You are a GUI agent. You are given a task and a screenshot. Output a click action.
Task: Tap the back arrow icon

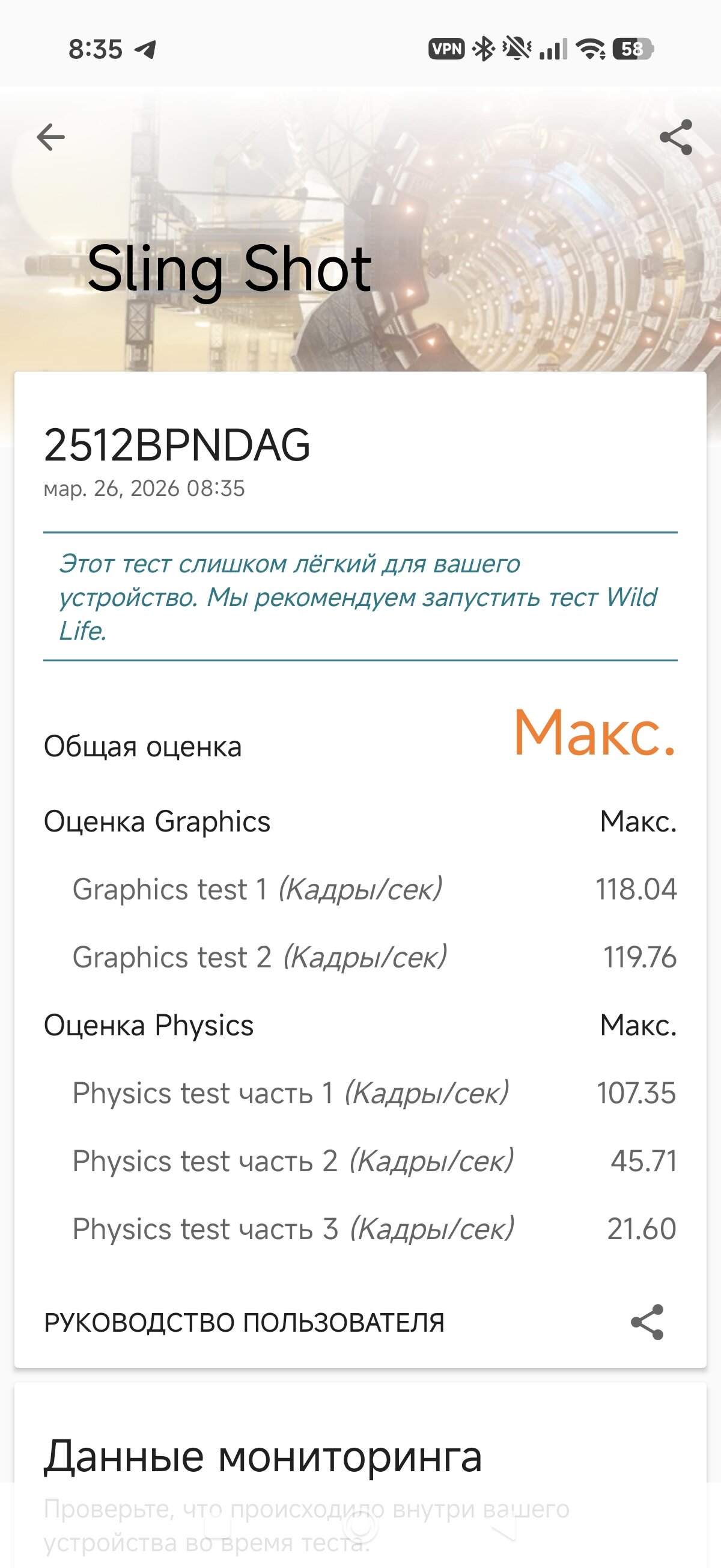pyautogui.click(x=50, y=137)
